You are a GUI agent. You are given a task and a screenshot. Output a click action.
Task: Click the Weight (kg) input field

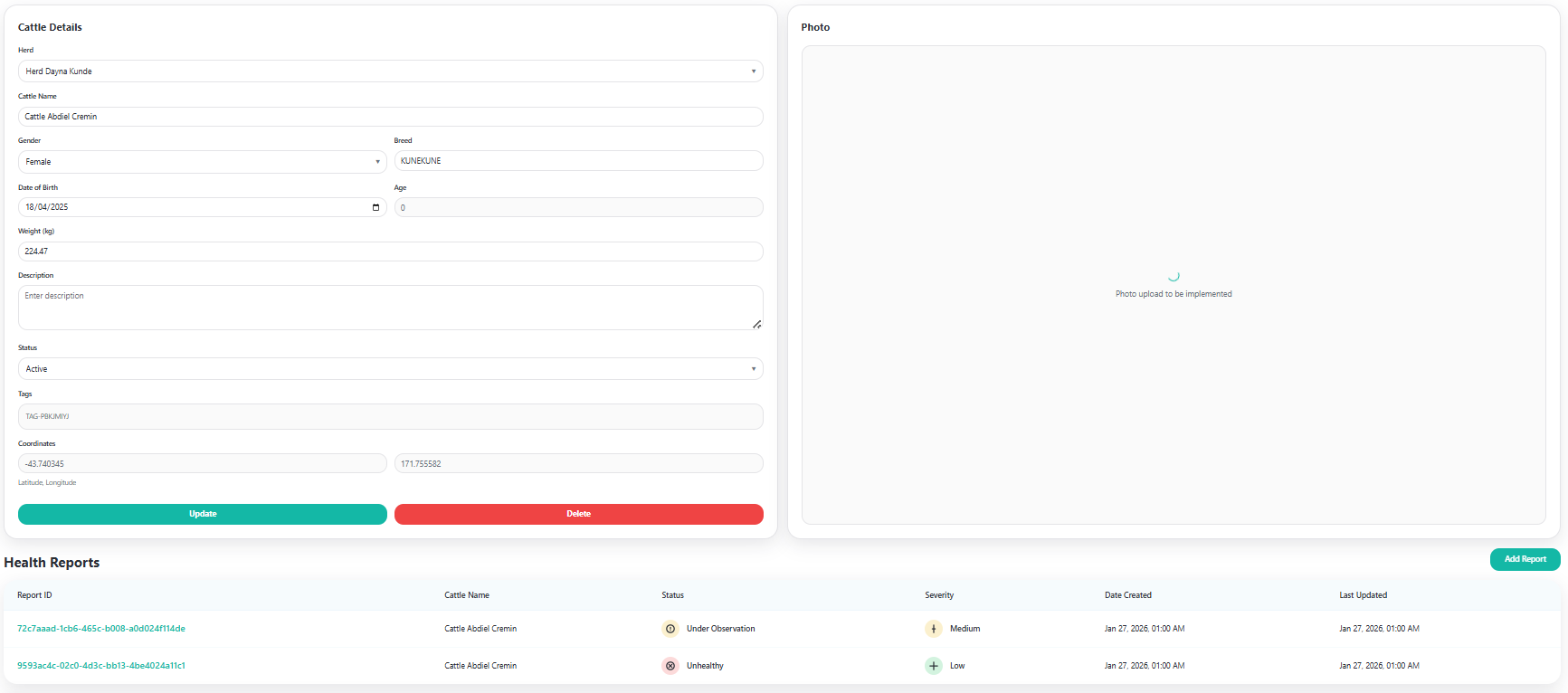[x=390, y=252]
